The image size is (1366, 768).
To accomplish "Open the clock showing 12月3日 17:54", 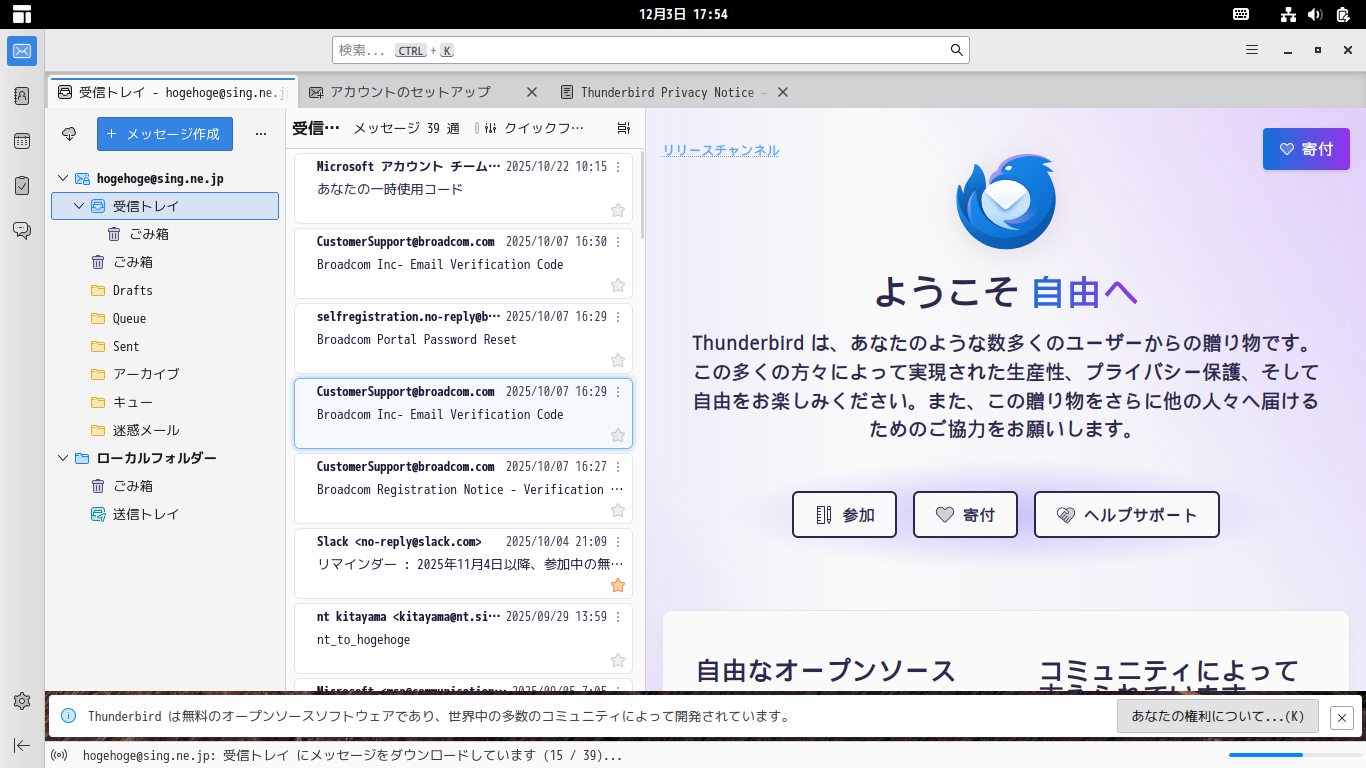I will pyautogui.click(x=683, y=14).
